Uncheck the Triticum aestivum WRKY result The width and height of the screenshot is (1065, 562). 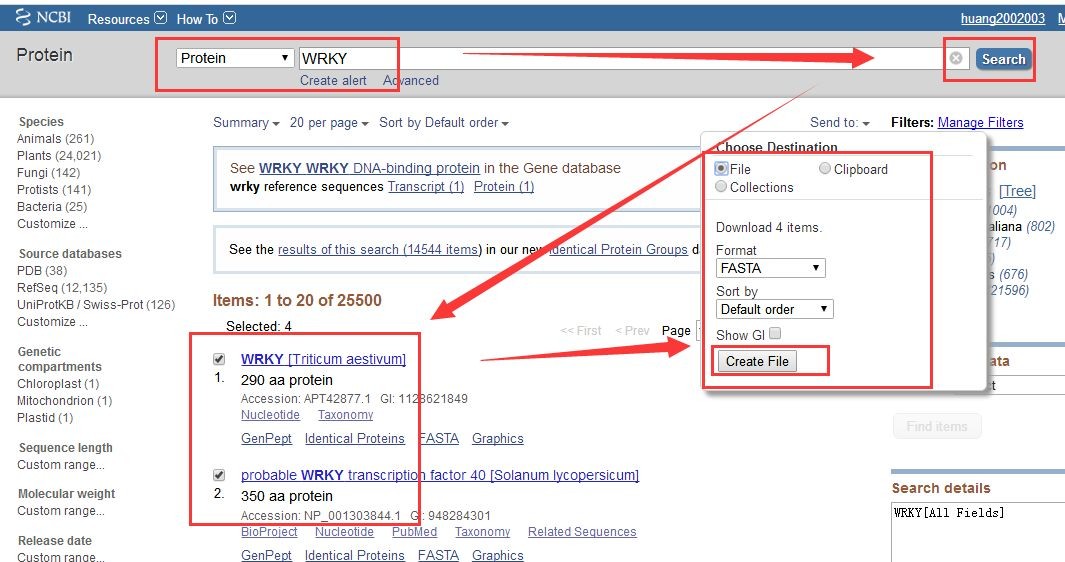coord(219,359)
